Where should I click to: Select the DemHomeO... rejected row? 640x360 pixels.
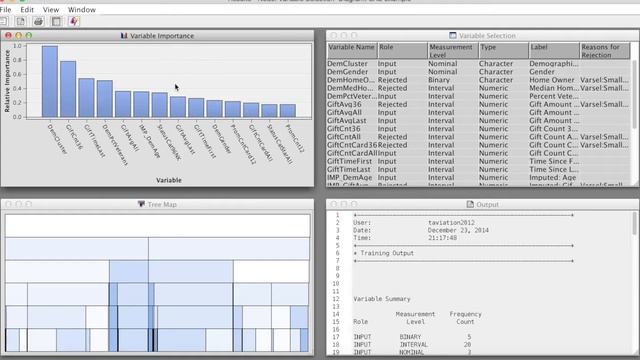pyautogui.click(x=478, y=80)
